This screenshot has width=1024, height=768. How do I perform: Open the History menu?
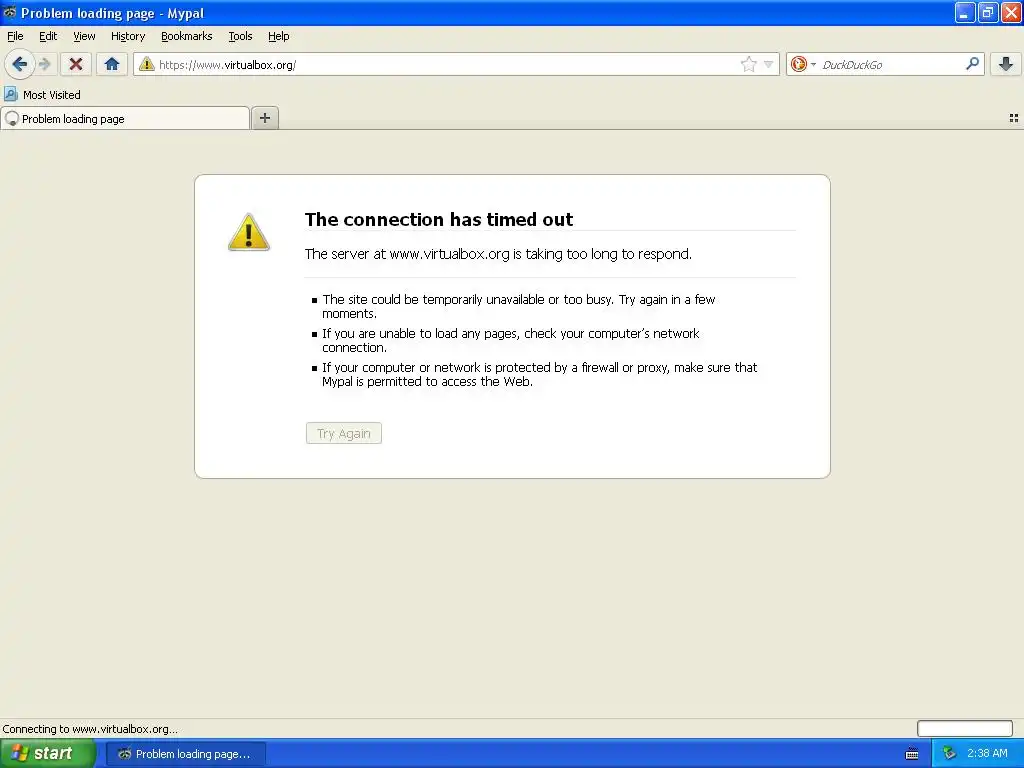pyautogui.click(x=128, y=36)
